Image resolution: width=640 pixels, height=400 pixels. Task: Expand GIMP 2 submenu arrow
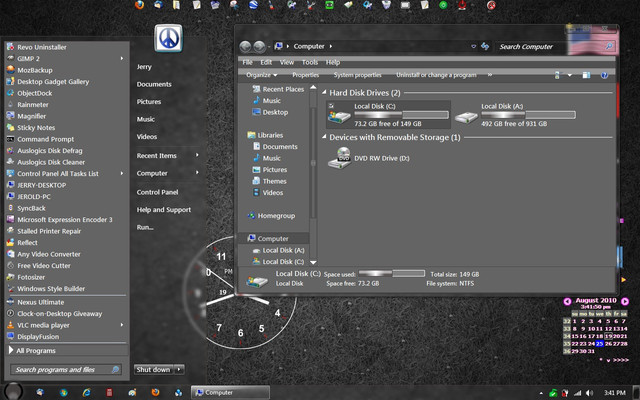[122, 58]
